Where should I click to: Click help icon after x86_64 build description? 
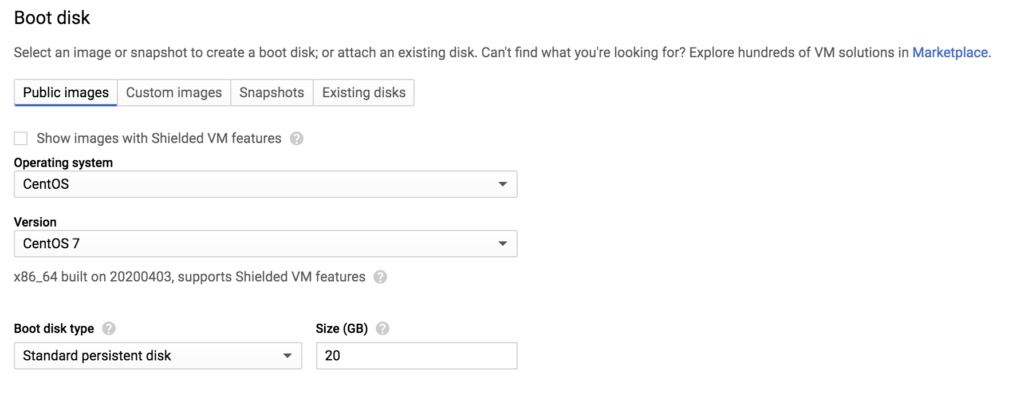[380, 277]
